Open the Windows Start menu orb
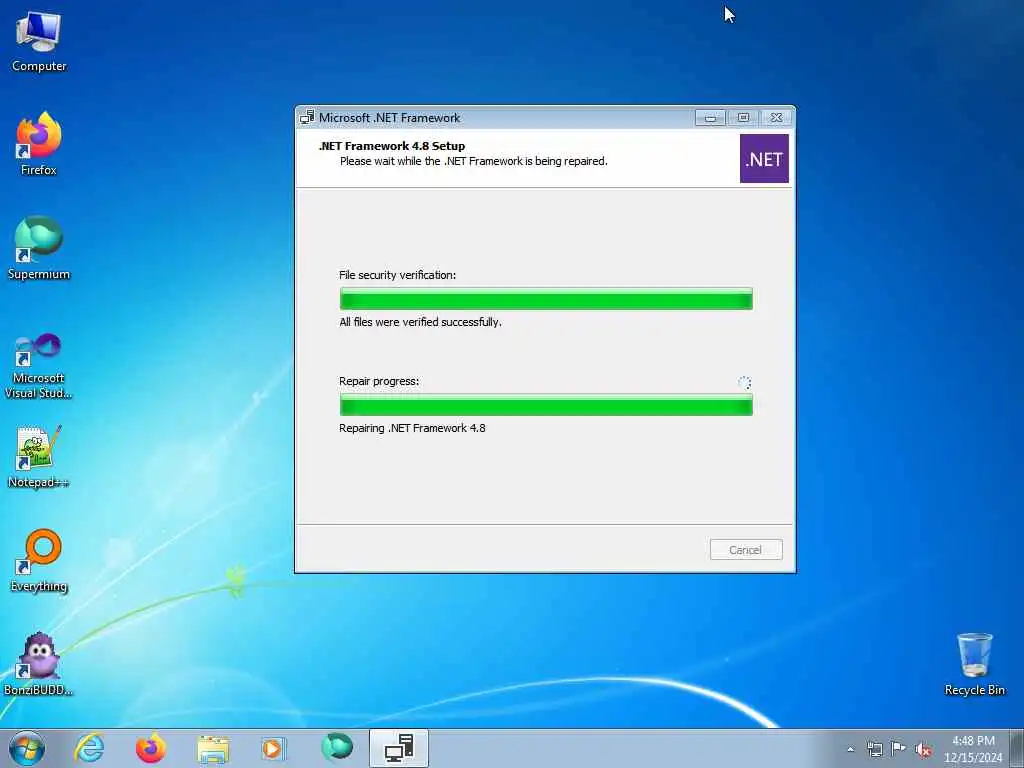 click(27, 748)
